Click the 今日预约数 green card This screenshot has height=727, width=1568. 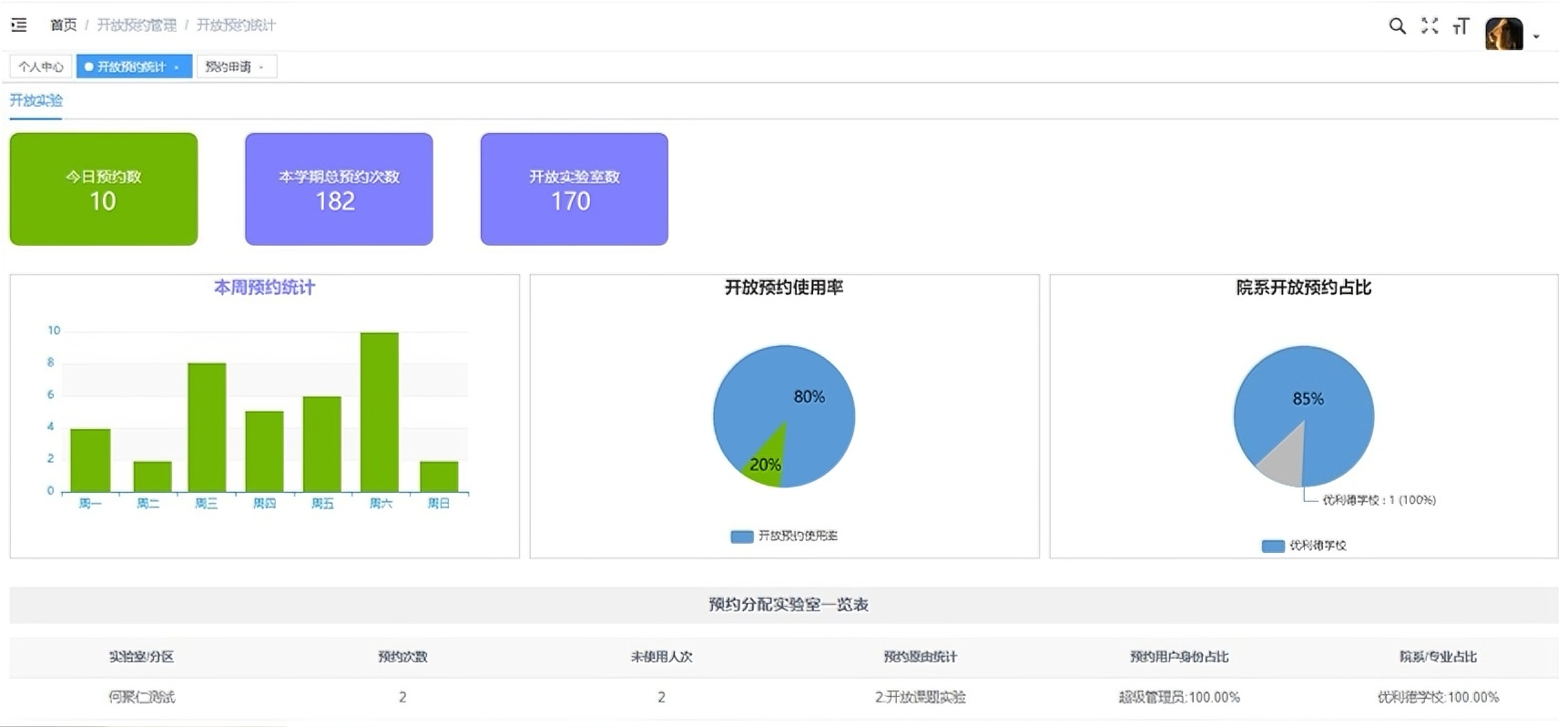pyautogui.click(x=104, y=189)
